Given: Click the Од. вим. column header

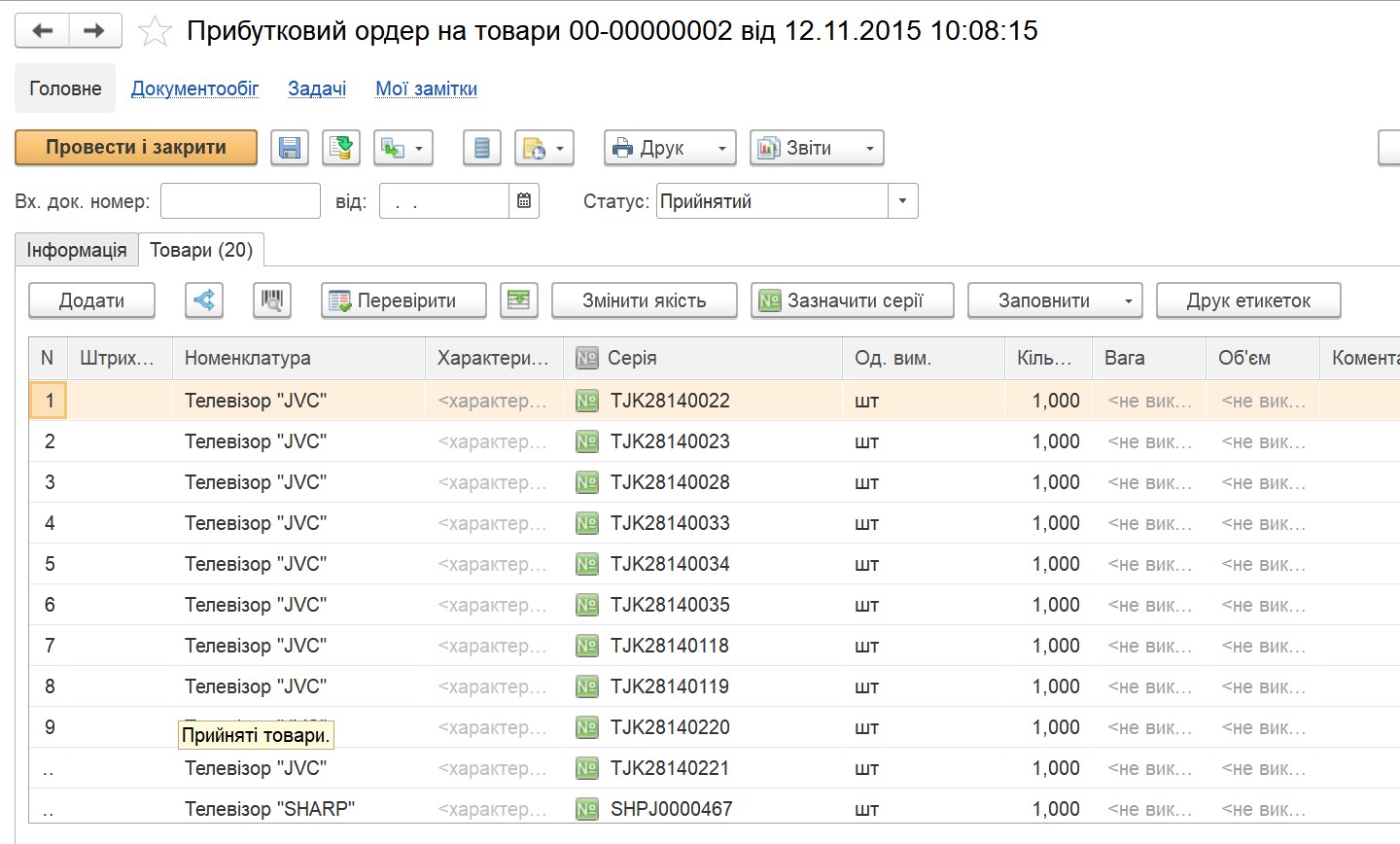Looking at the screenshot, I should click(923, 358).
